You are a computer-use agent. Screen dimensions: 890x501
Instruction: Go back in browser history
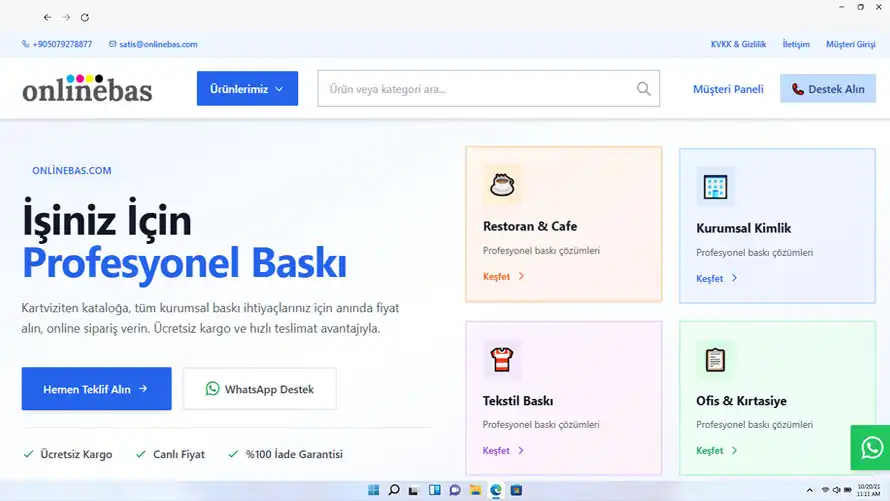pos(47,18)
